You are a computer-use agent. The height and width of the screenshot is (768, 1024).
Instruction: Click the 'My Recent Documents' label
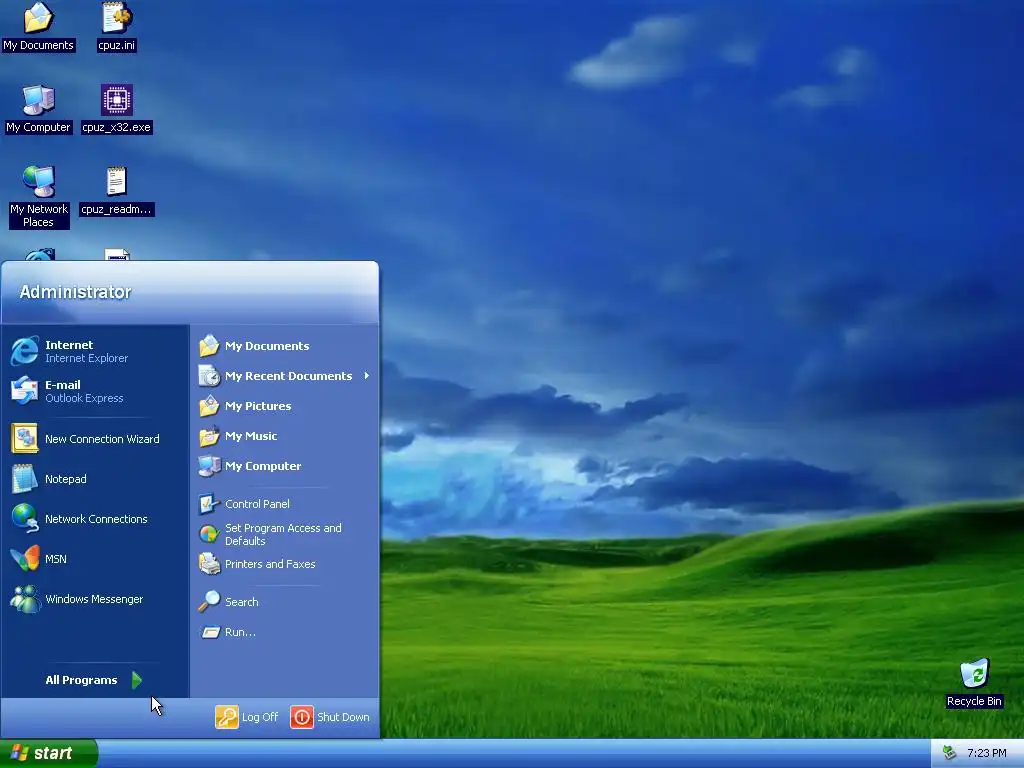pos(289,376)
